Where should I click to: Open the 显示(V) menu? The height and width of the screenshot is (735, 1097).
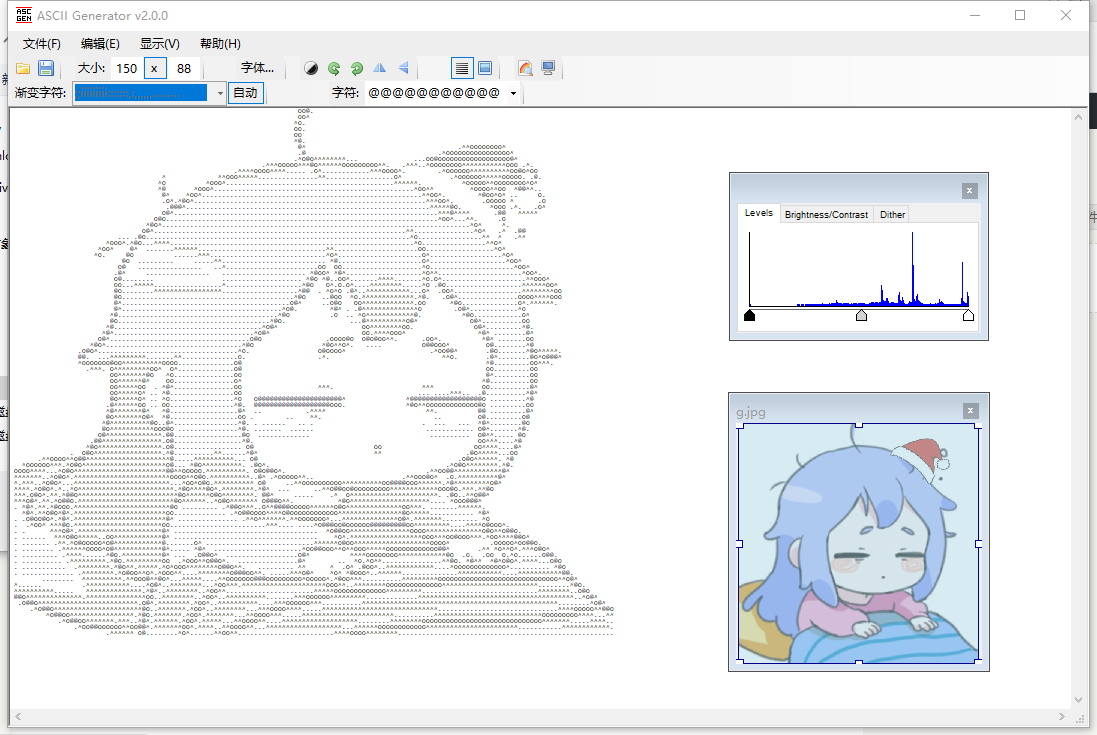tap(160, 44)
